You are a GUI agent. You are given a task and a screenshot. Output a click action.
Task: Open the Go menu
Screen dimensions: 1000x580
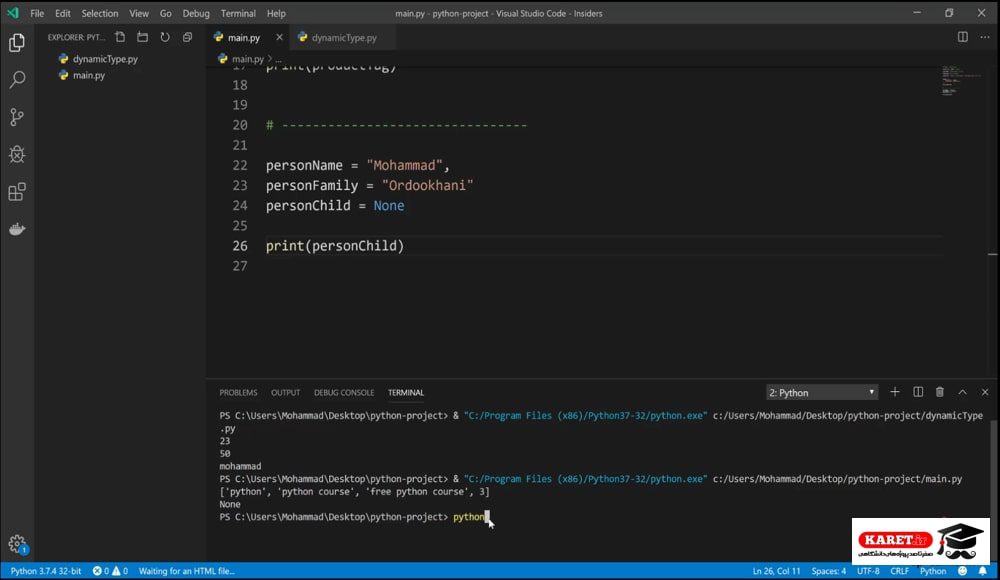pyautogui.click(x=166, y=13)
